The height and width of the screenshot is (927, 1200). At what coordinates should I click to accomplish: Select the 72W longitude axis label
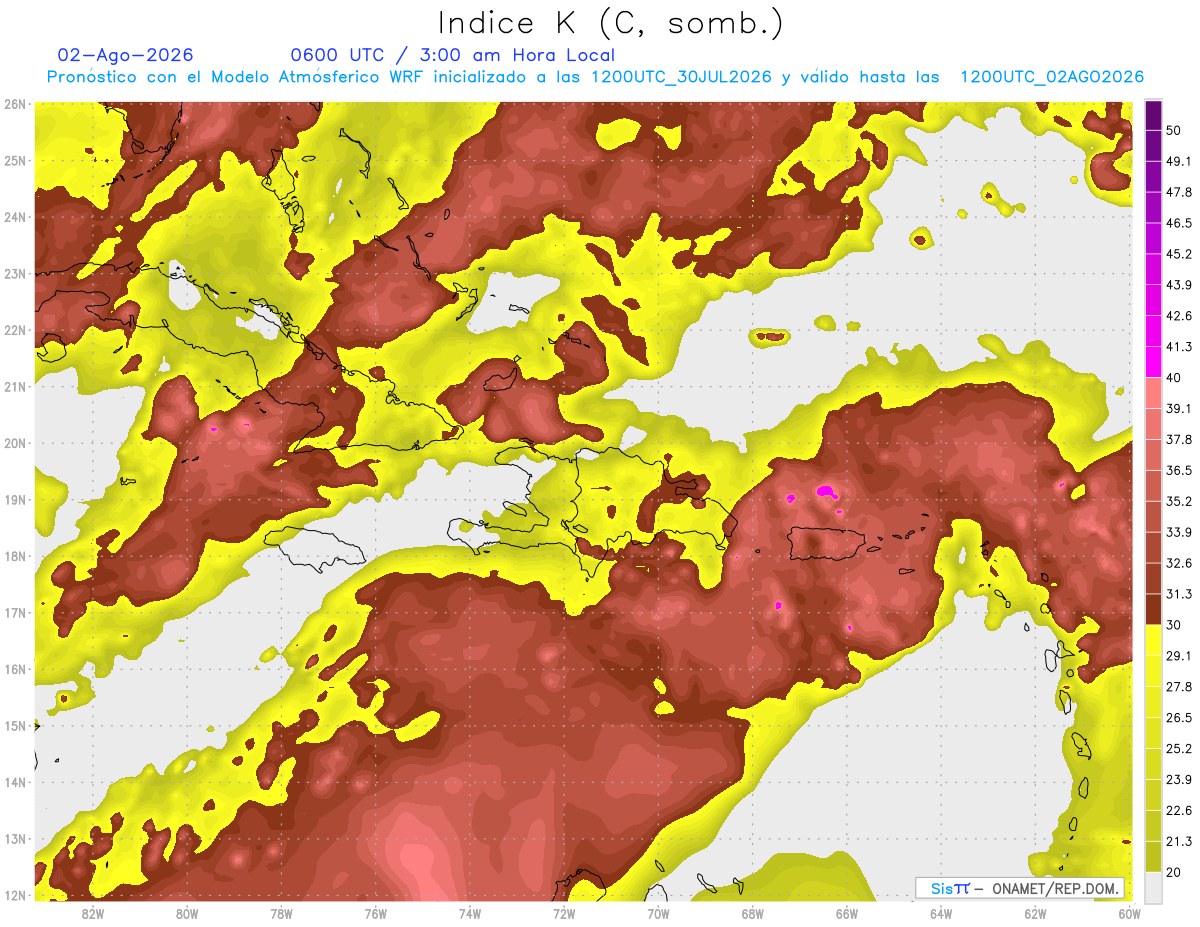click(x=564, y=914)
